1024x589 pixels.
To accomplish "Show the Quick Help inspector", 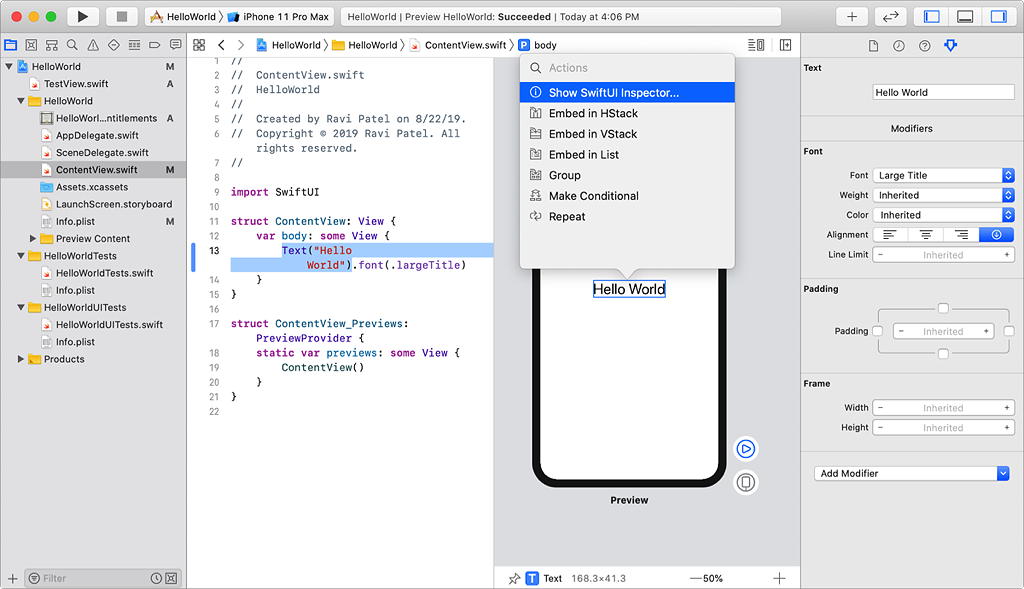I will [925, 46].
